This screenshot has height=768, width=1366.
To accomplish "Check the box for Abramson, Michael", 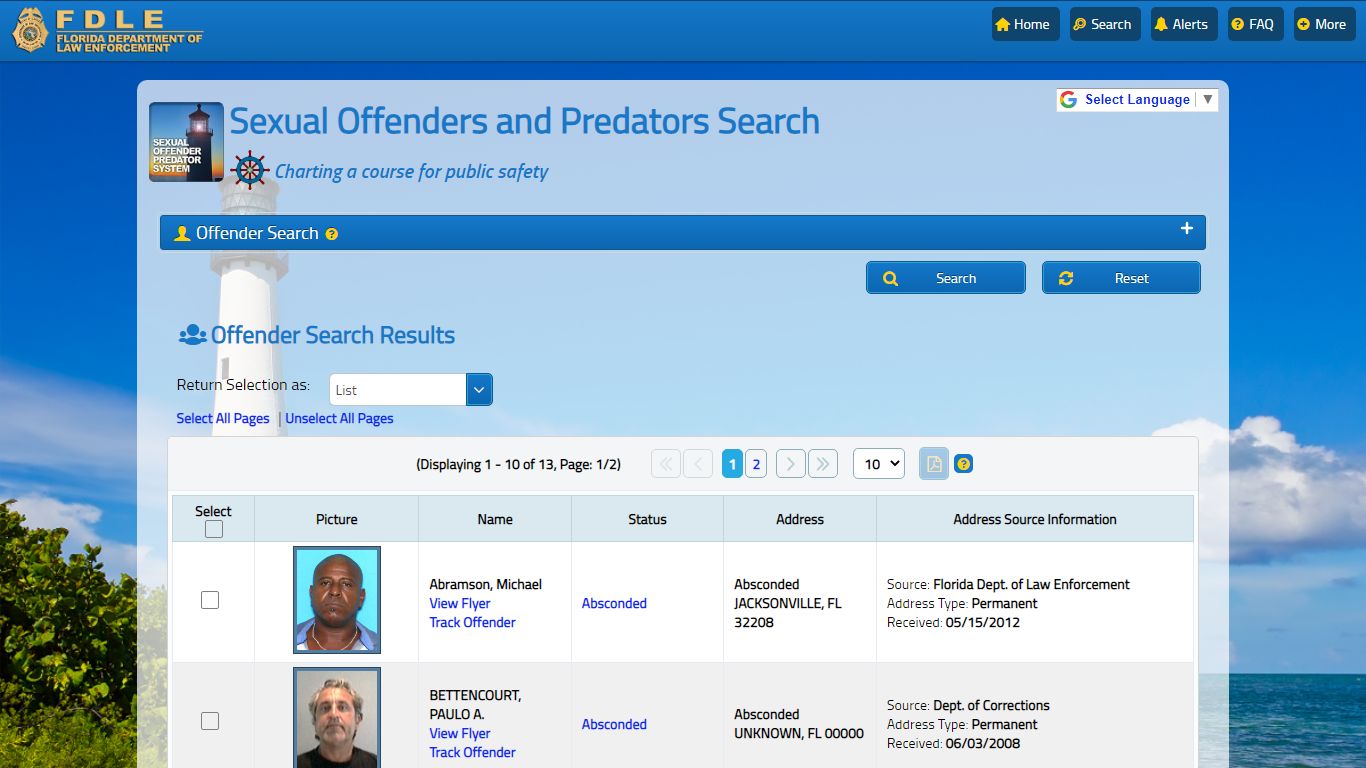I will pos(210,600).
